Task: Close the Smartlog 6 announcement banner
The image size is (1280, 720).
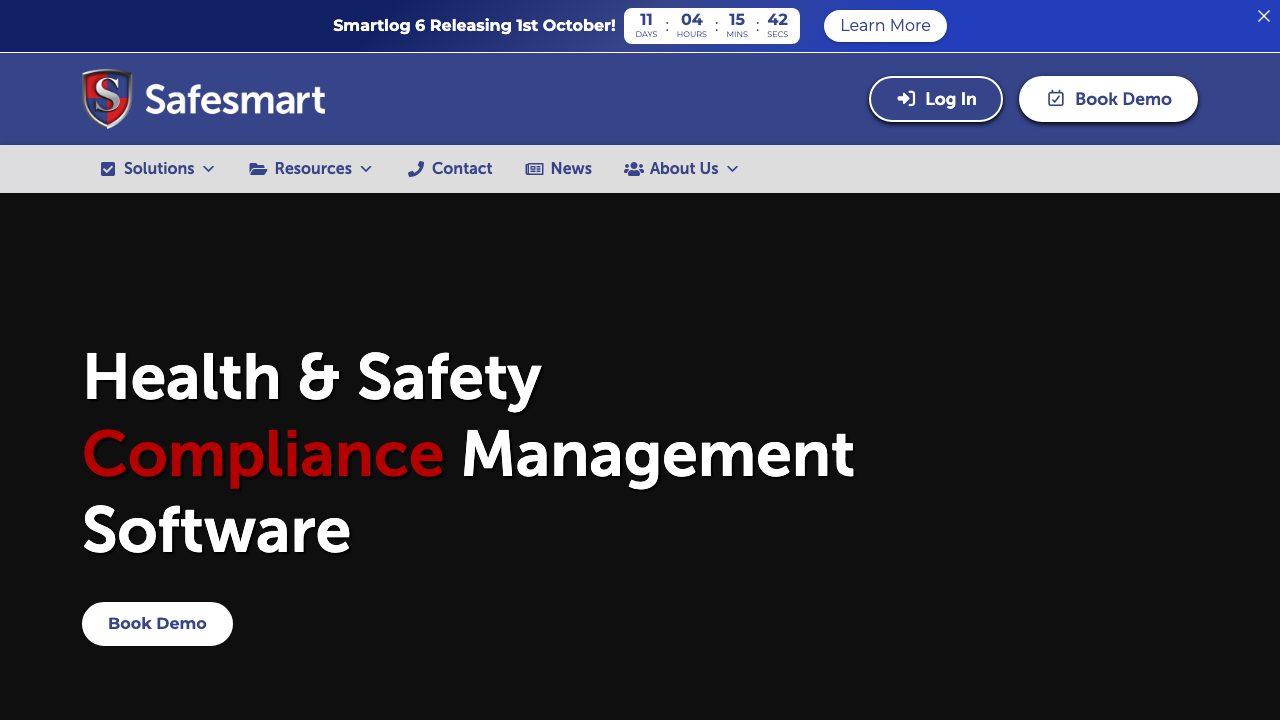Action: click(1263, 16)
